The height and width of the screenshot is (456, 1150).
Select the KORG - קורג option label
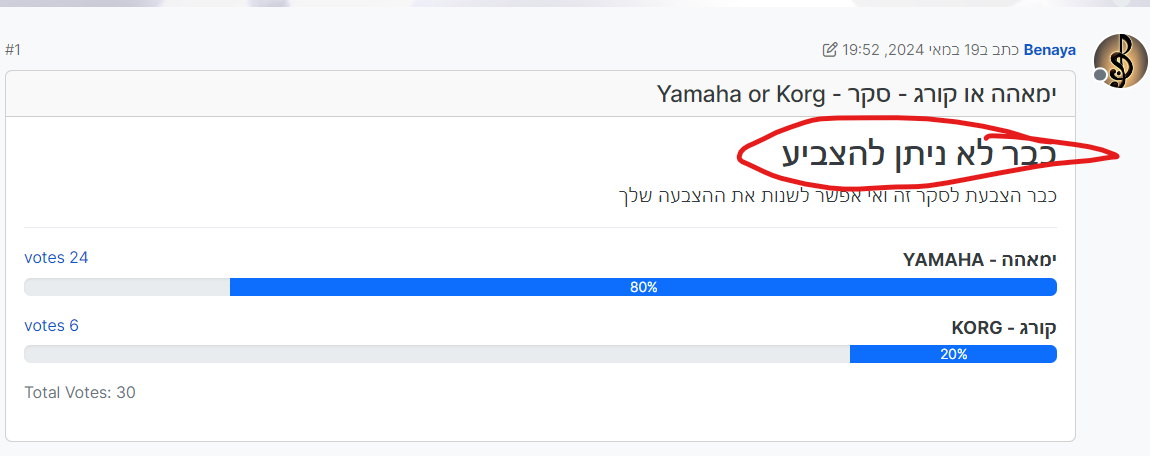(1004, 328)
